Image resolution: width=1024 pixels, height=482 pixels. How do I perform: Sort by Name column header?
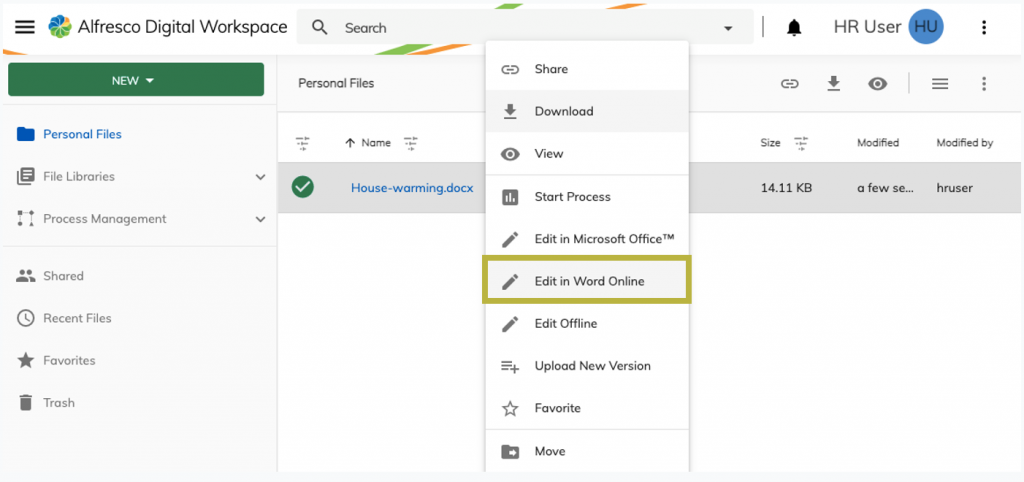376,143
